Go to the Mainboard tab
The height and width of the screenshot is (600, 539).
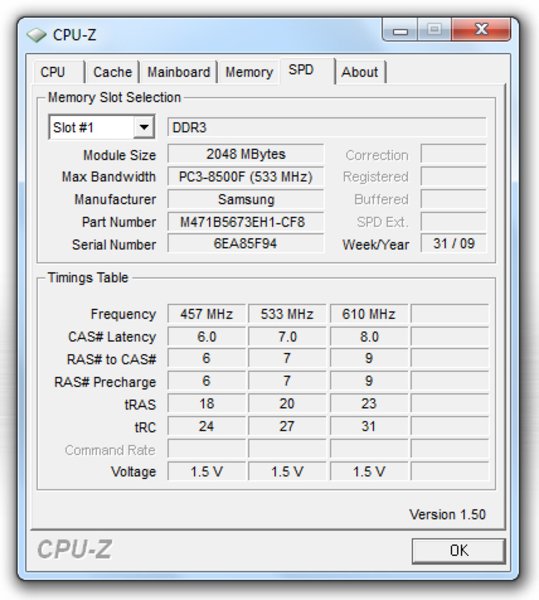pos(179,72)
